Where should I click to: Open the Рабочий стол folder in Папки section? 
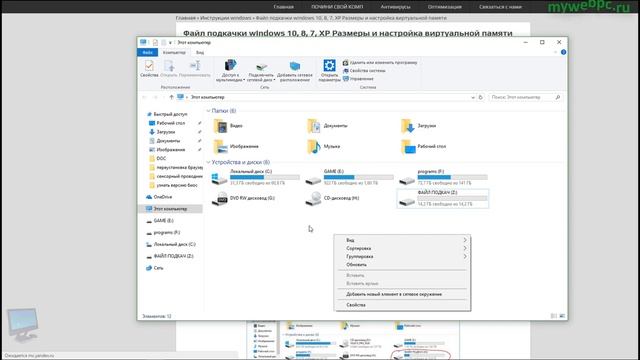[x=424, y=146]
